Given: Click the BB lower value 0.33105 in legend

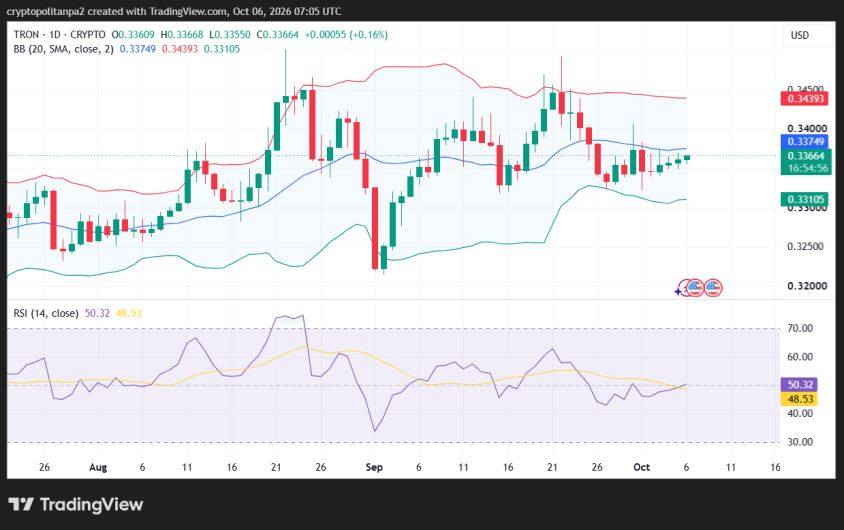Looking at the screenshot, I should (222, 49).
